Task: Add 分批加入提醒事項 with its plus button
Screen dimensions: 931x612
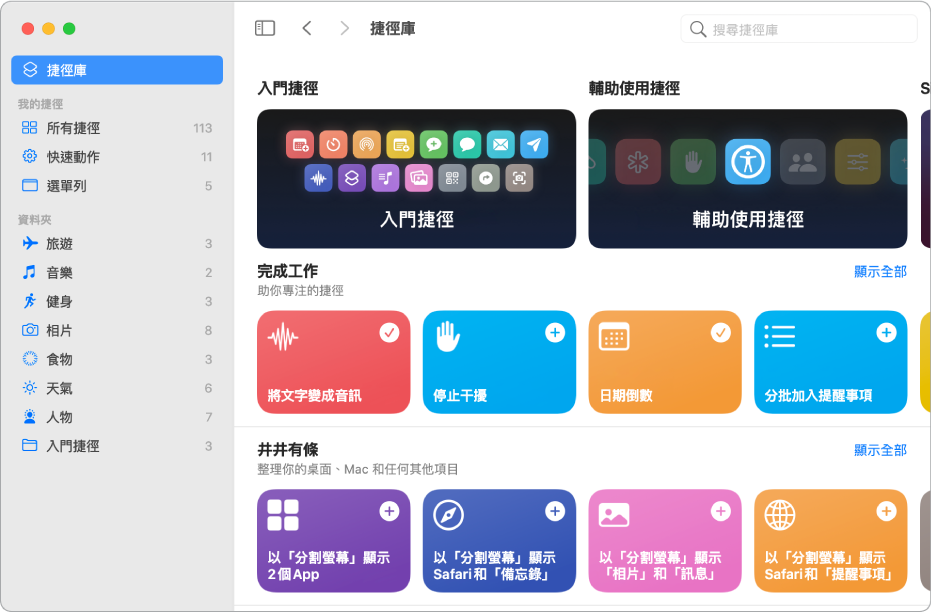Action: tap(886, 332)
